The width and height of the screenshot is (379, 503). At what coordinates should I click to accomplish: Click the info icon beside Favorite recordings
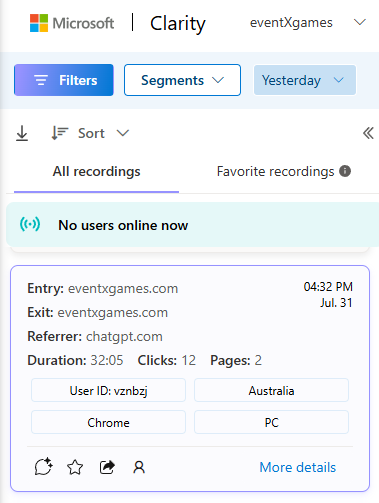tap(345, 171)
